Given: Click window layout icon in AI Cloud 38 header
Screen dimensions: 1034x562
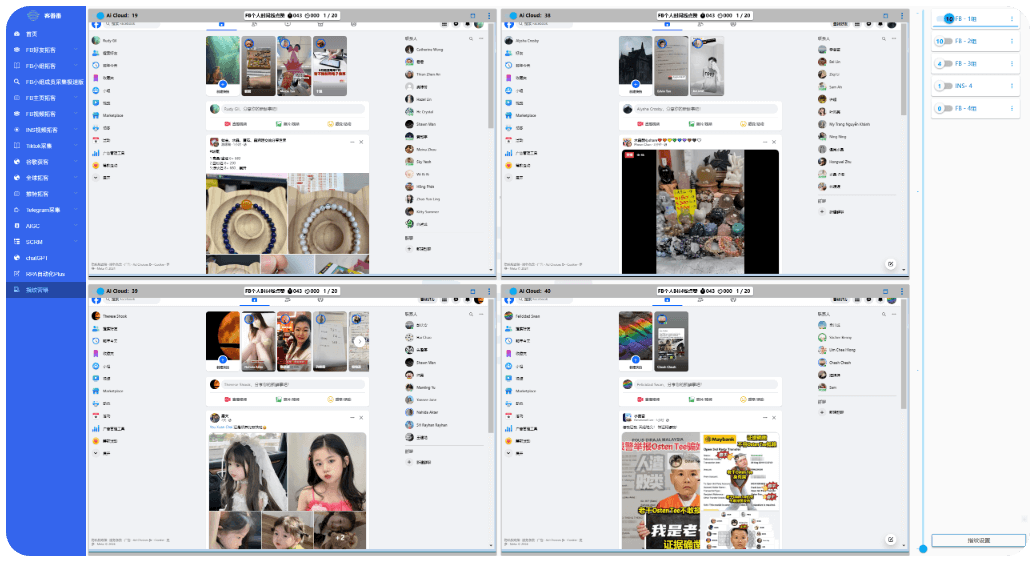Looking at the screenshot, I should pos(886,15).
